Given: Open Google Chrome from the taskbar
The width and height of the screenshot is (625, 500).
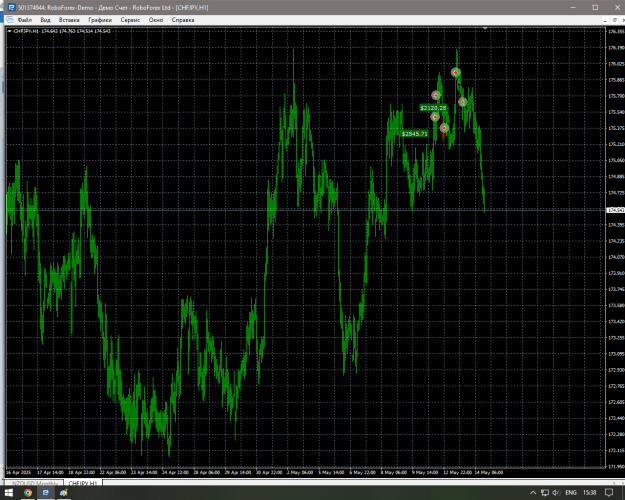Looking at the screenshot, I should click(x=28, y=493).
